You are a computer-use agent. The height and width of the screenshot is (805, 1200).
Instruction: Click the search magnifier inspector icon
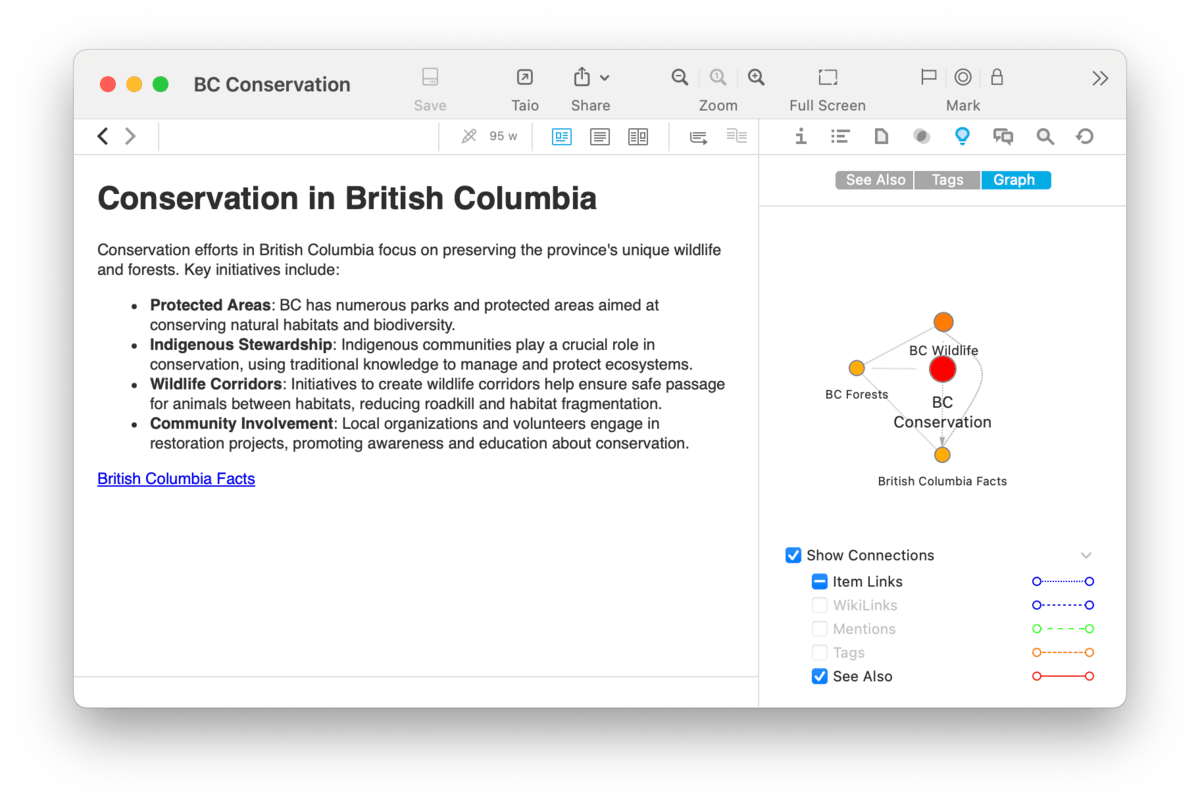[x=1045, y=137]
